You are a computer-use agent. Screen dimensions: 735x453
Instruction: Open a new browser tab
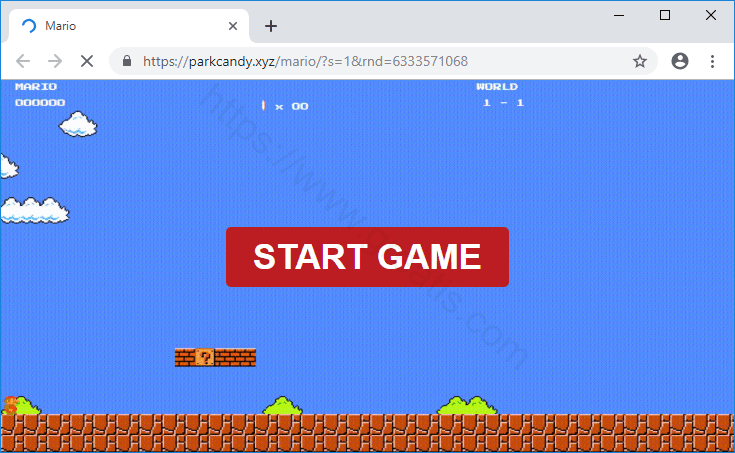(x=270, y=26)
